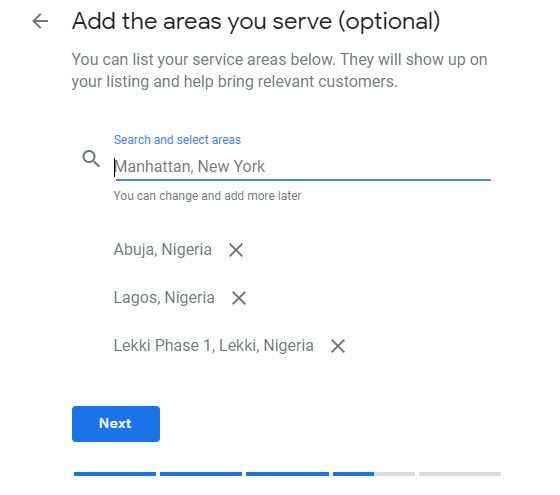Screen dimensions: 560x495
Task: Select the Lagos, Nigeria area label
Action: tap(164, 298)
